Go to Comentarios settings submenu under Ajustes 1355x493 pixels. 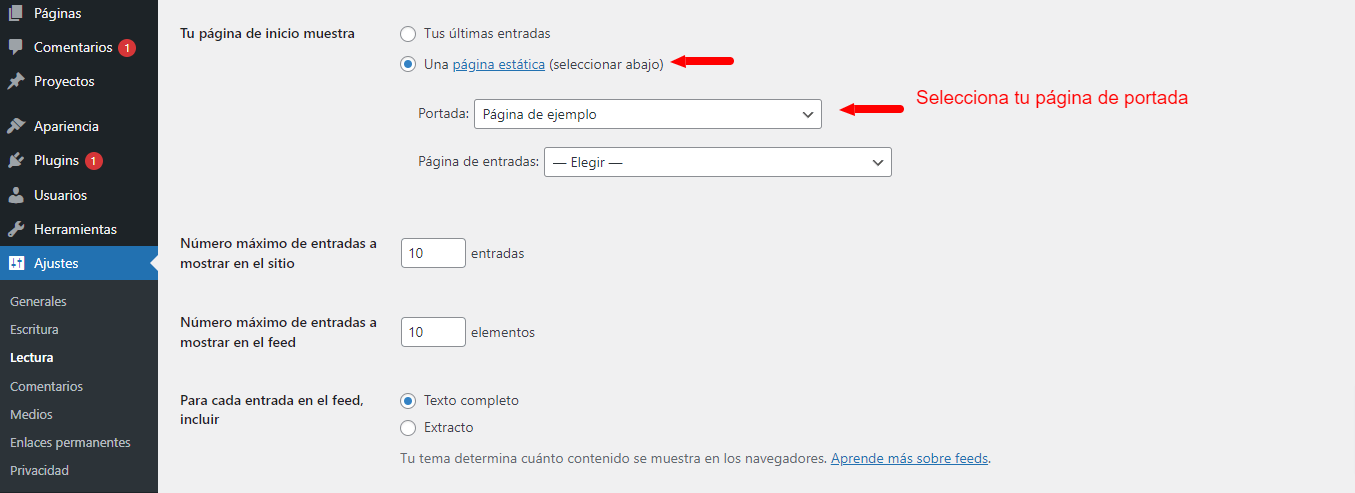point(46,386)
